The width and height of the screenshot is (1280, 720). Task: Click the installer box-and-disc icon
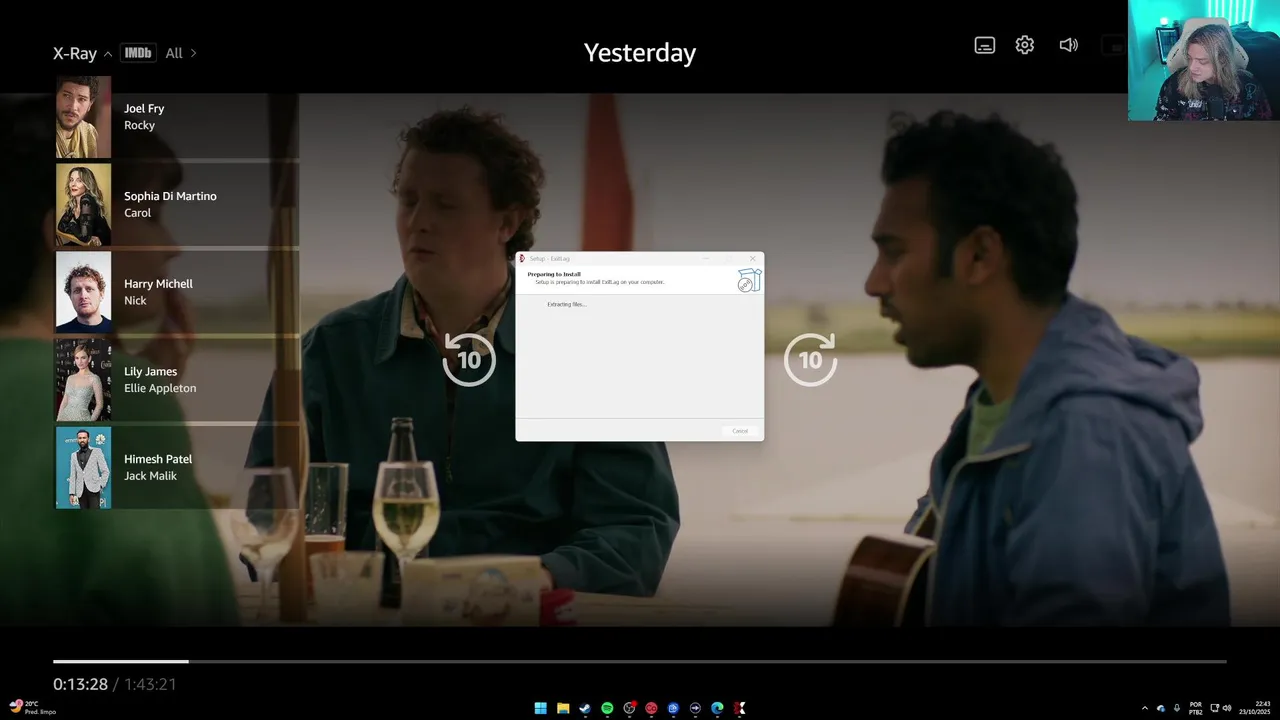tap(749, 280)
